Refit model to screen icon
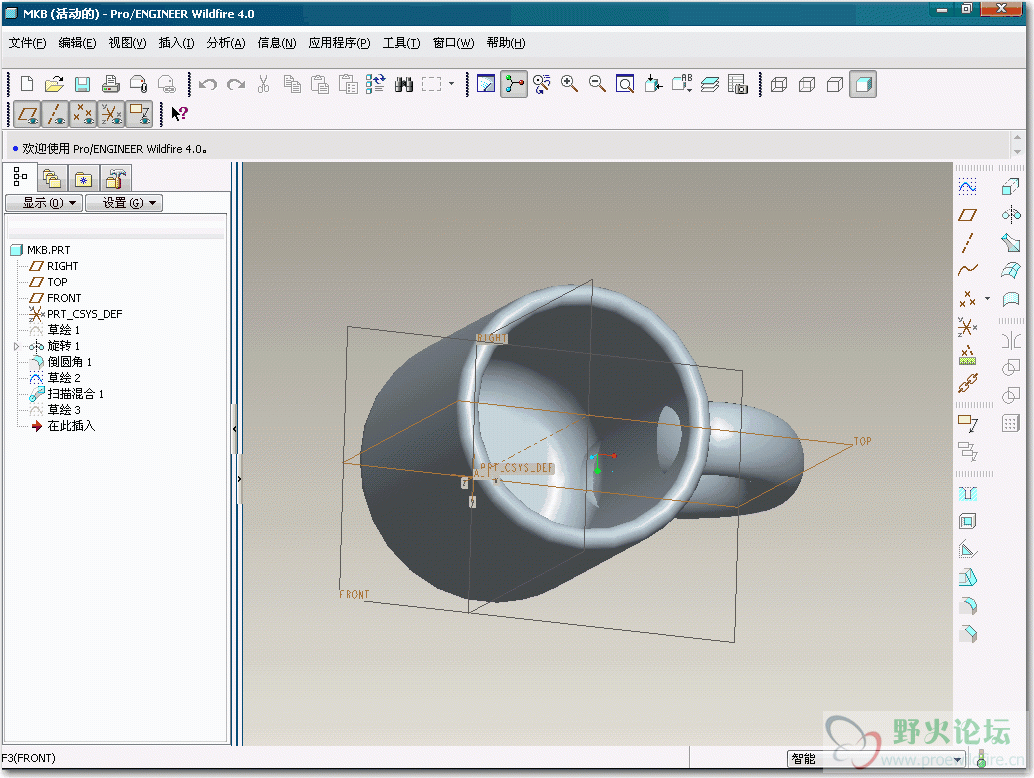Viewport: 1034px width, 778px height. coord(624,84)
